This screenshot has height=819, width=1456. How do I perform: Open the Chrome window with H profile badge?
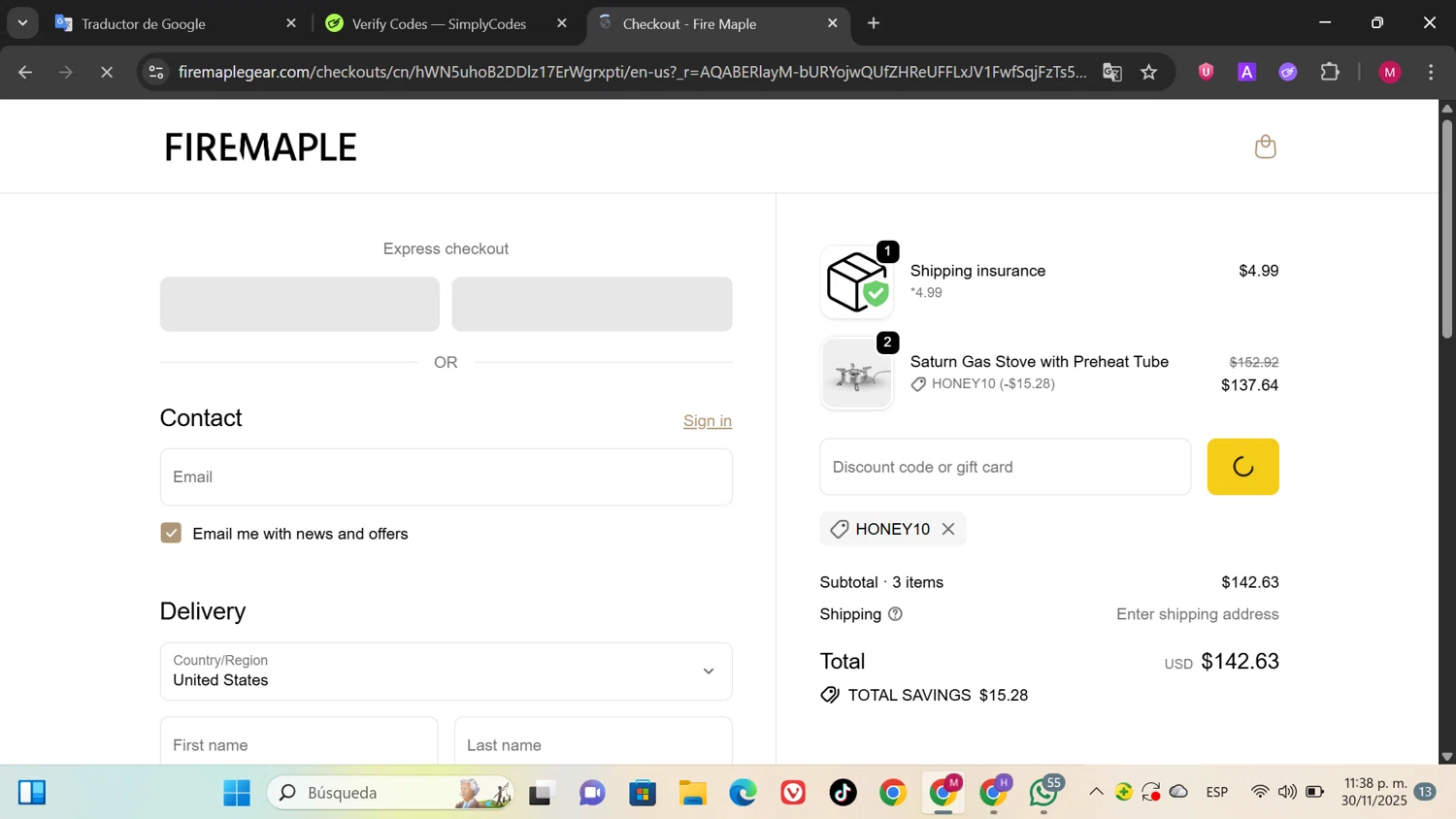[994, 793]
